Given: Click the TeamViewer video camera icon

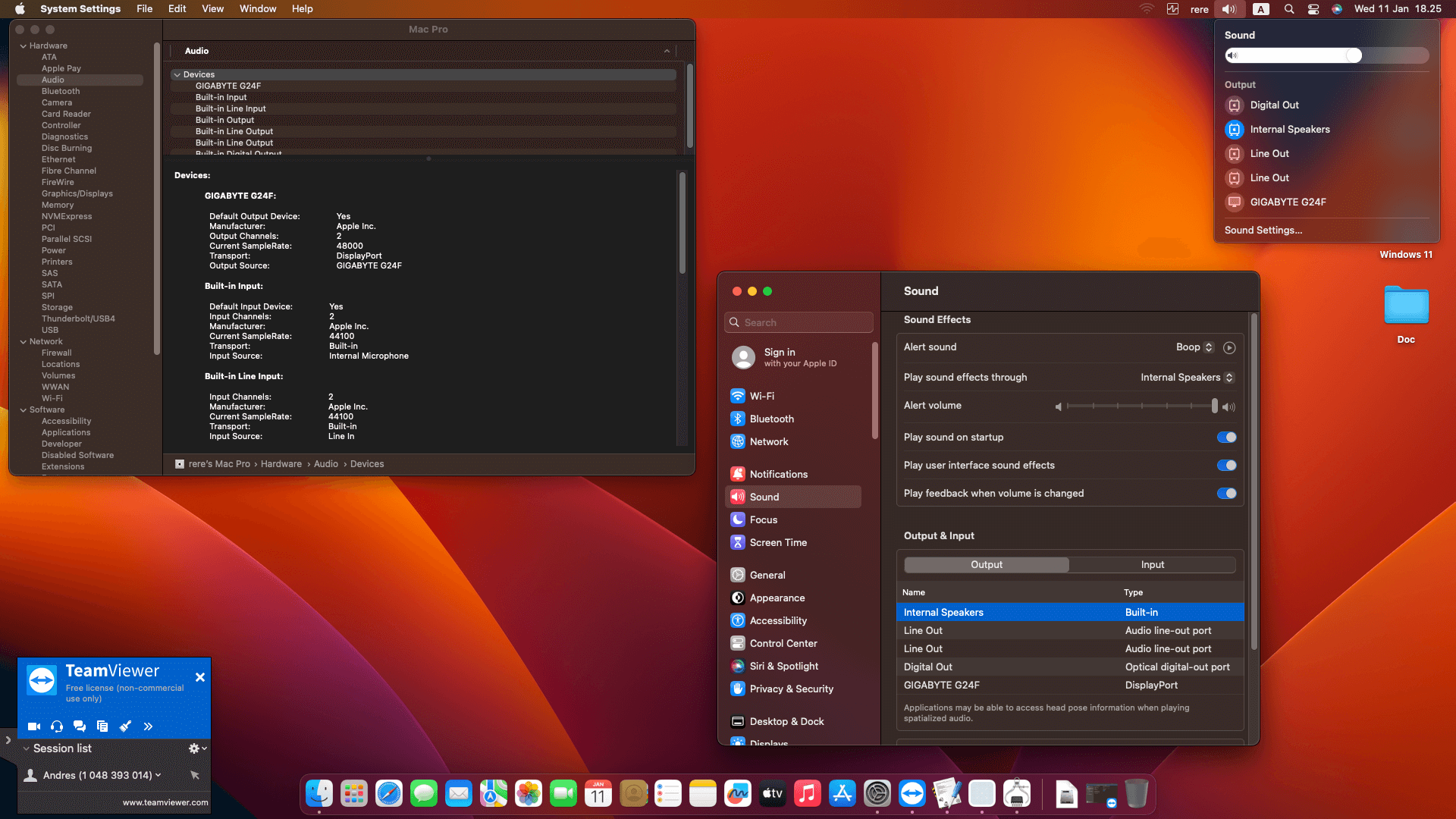Looking at the screenshot, I should click(x=34, y=726).
